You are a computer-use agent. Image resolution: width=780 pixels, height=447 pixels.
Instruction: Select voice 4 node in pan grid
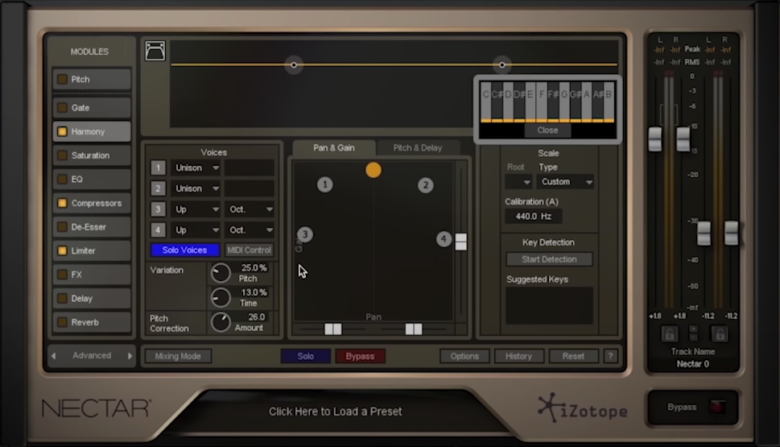[443, 239]
